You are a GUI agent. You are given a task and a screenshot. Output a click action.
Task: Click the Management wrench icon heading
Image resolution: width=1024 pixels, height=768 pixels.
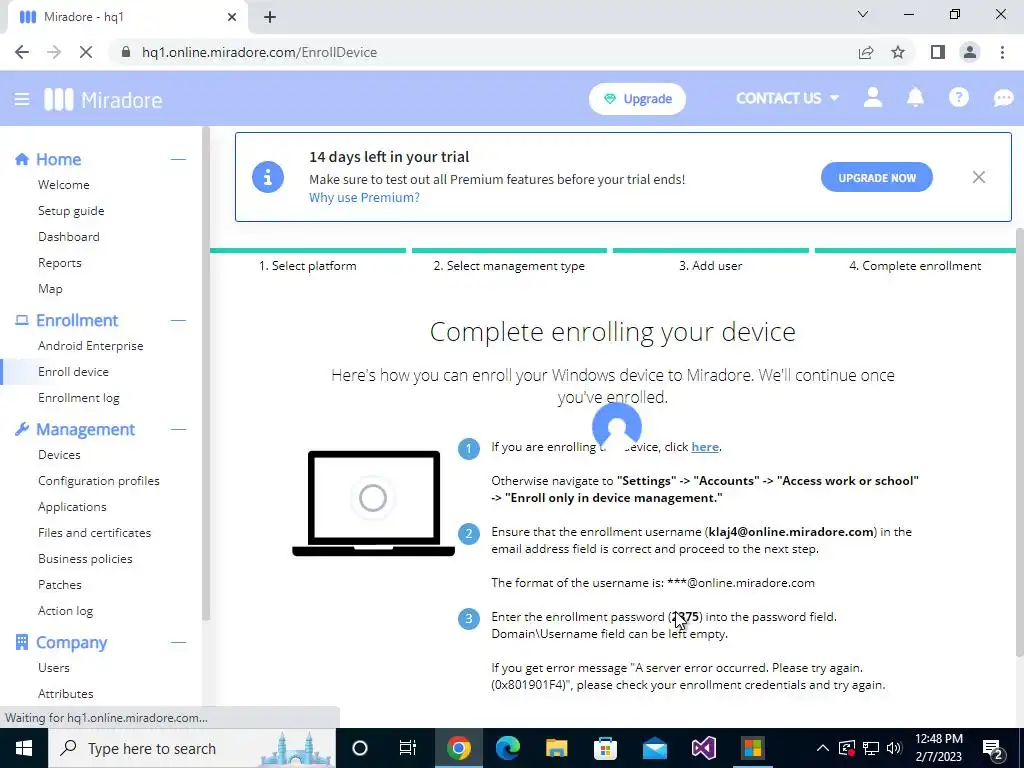pos(22,429)
